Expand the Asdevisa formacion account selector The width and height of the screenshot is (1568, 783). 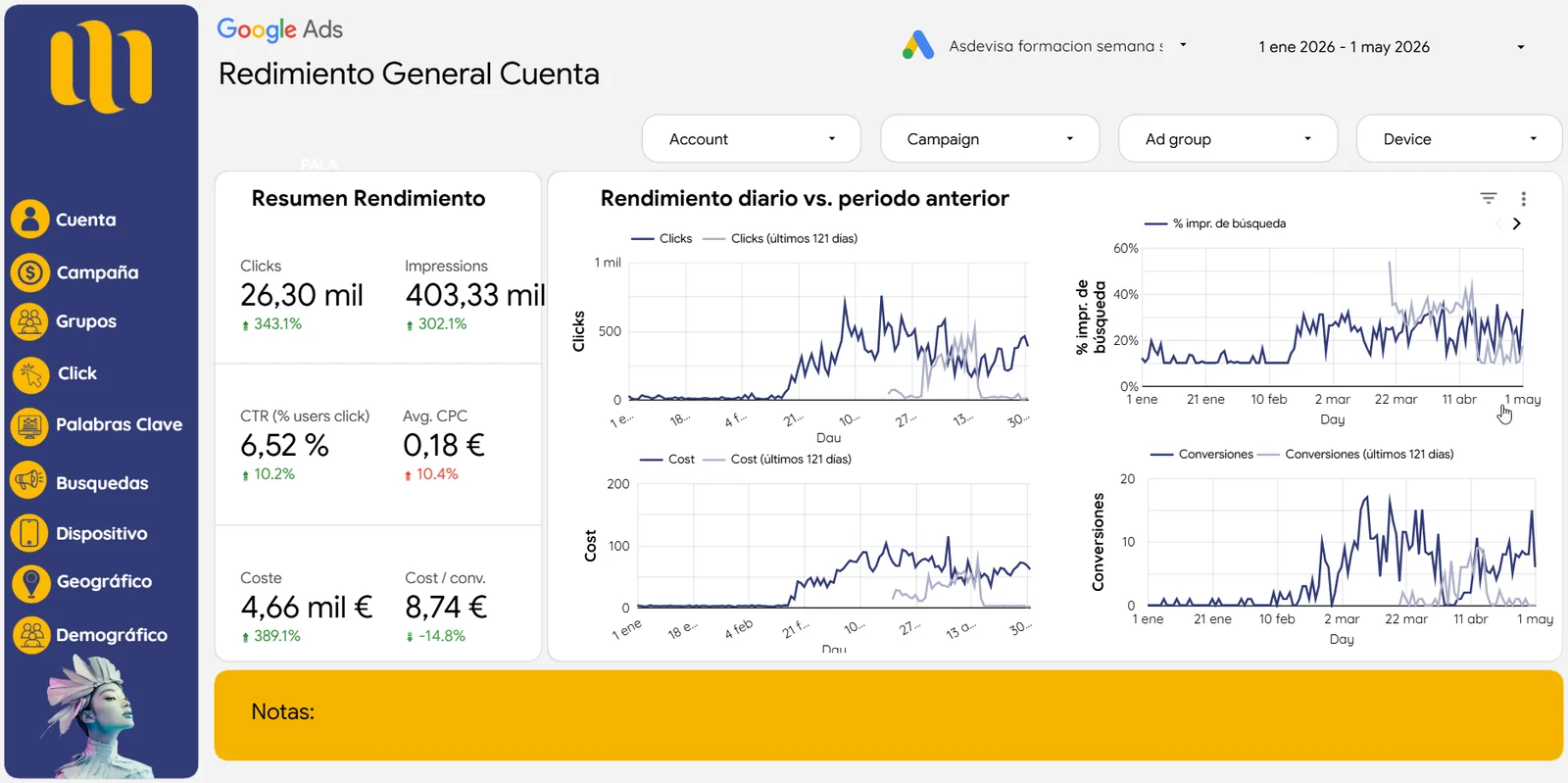coord(1068,46)
